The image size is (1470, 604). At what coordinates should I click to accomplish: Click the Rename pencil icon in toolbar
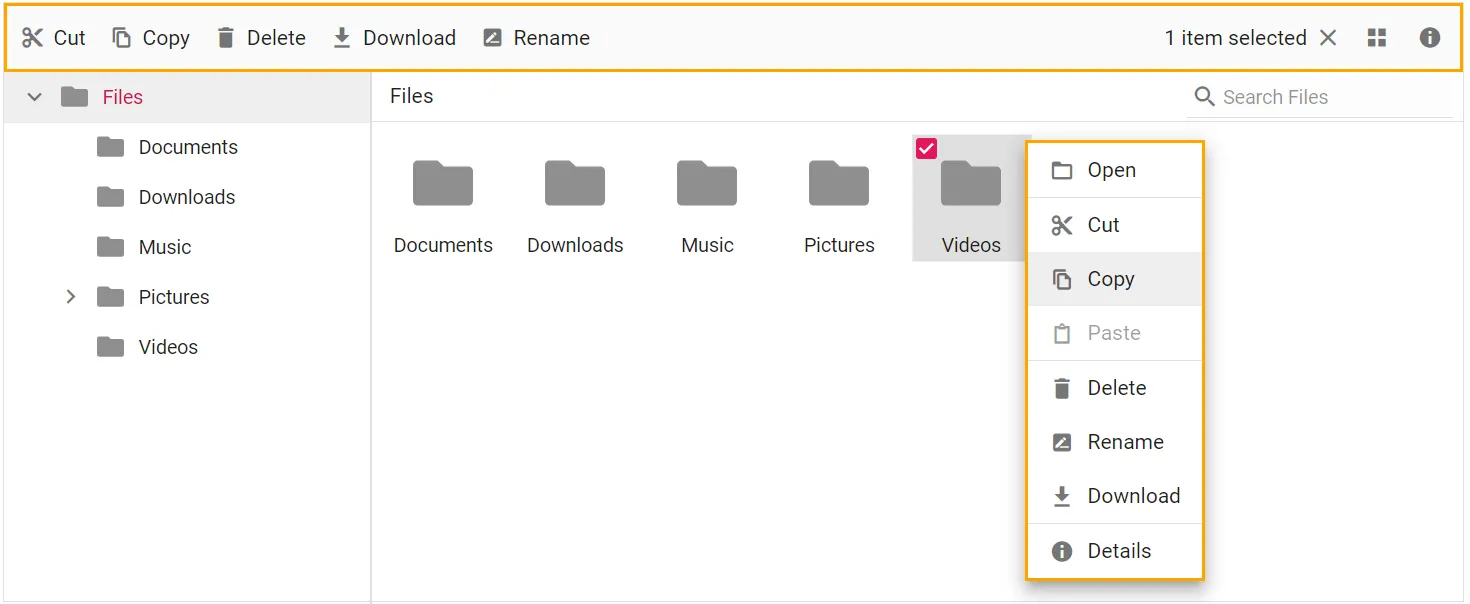492,38
